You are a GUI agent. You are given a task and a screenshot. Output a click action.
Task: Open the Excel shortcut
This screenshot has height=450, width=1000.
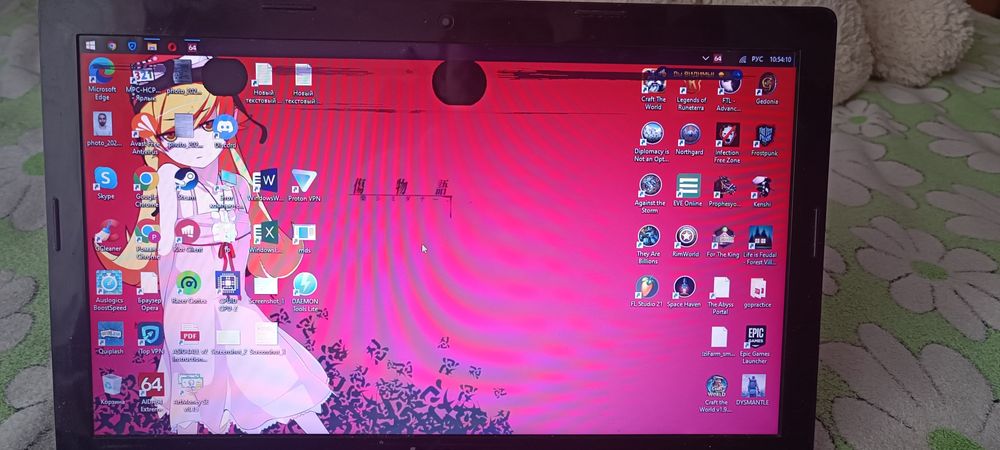[x=265, y=237]
